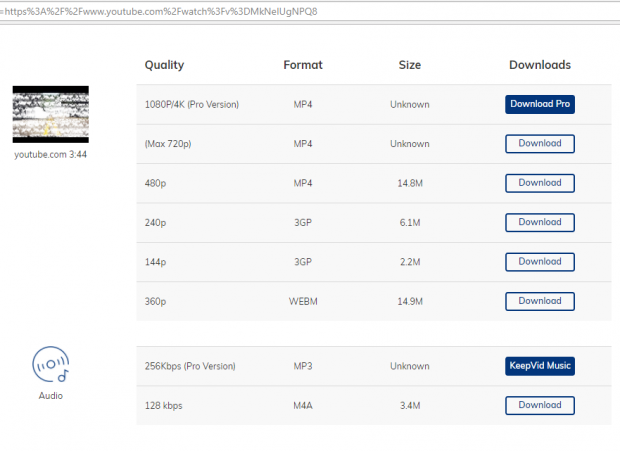Download the 360p WEBM video
Screen dimensions: 620x451
click(x=540, y=301)
